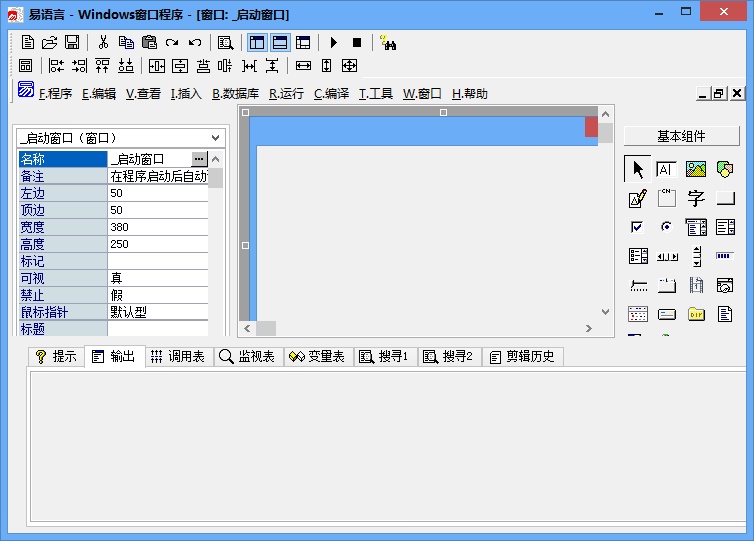Toggle the bottom status panel layout button
The width and height of the screenshot is (754, 541).
pyautogui.click(x=280, y=42)
